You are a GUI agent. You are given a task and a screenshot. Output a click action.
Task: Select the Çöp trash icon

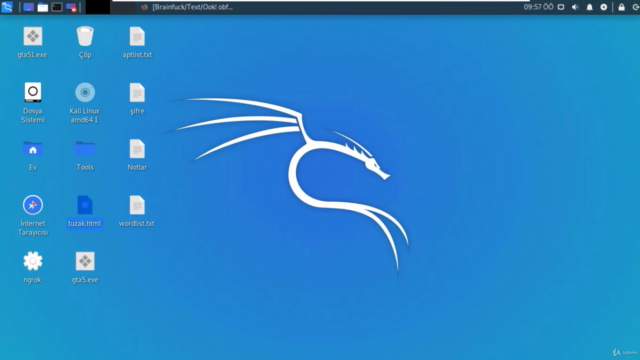click(x=85, y=42)
